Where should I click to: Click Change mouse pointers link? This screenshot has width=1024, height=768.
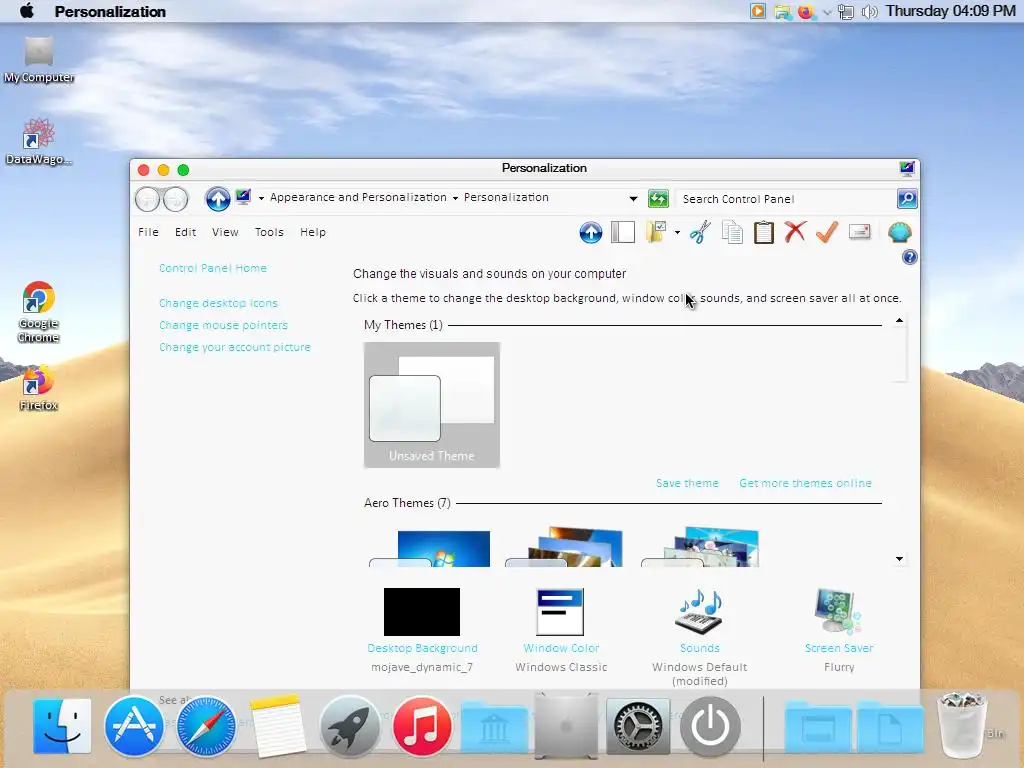click(223, 325)
